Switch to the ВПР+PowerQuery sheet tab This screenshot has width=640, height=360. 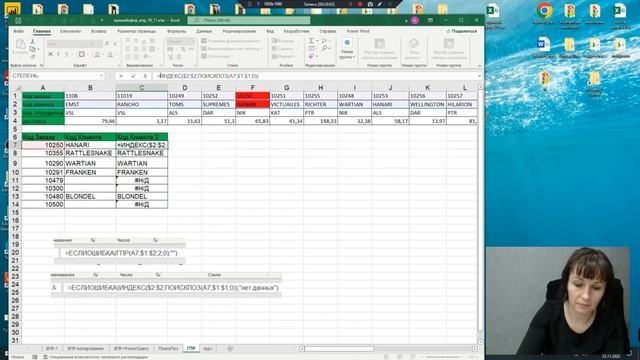pos(131,349)
